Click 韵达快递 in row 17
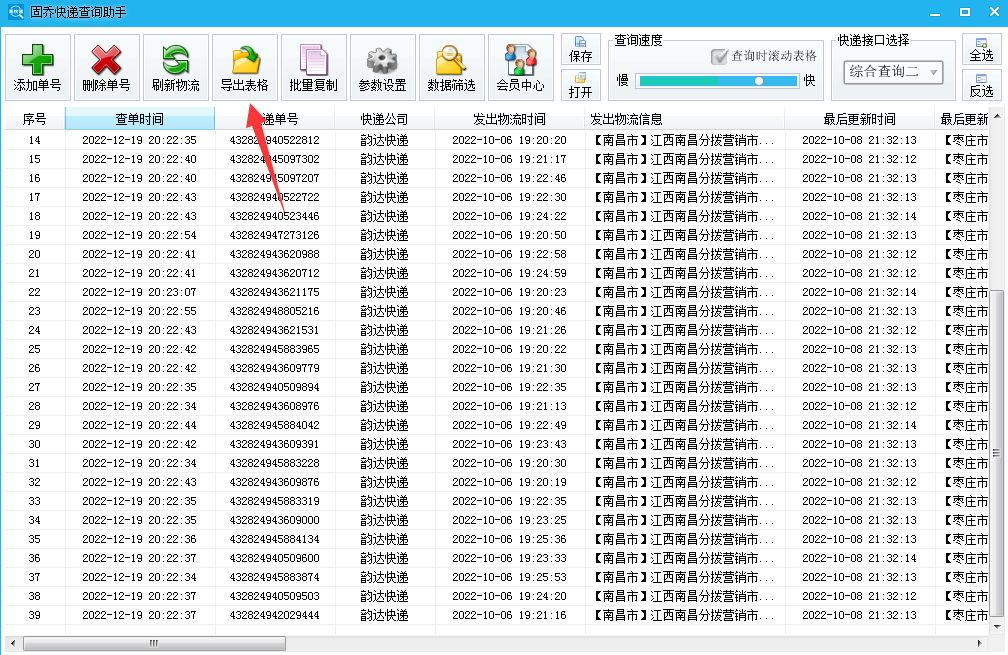1008x655 pixels. [x=384, y=197]
